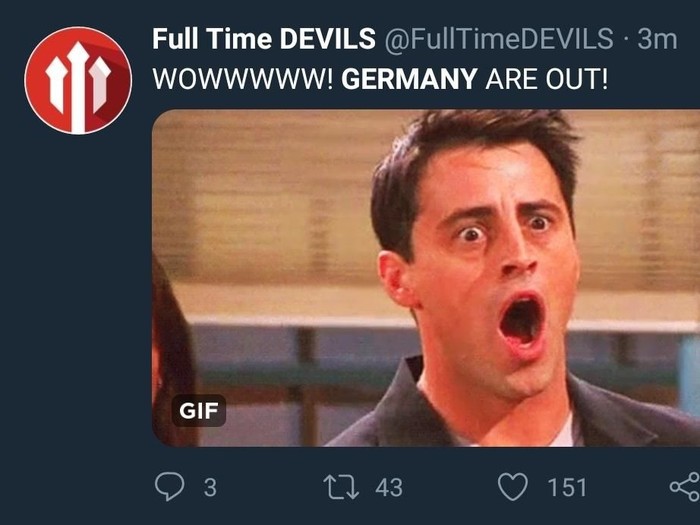Click the reply speech bubble icon
Viewport: 700px width, 525px height.
(170, 486)
